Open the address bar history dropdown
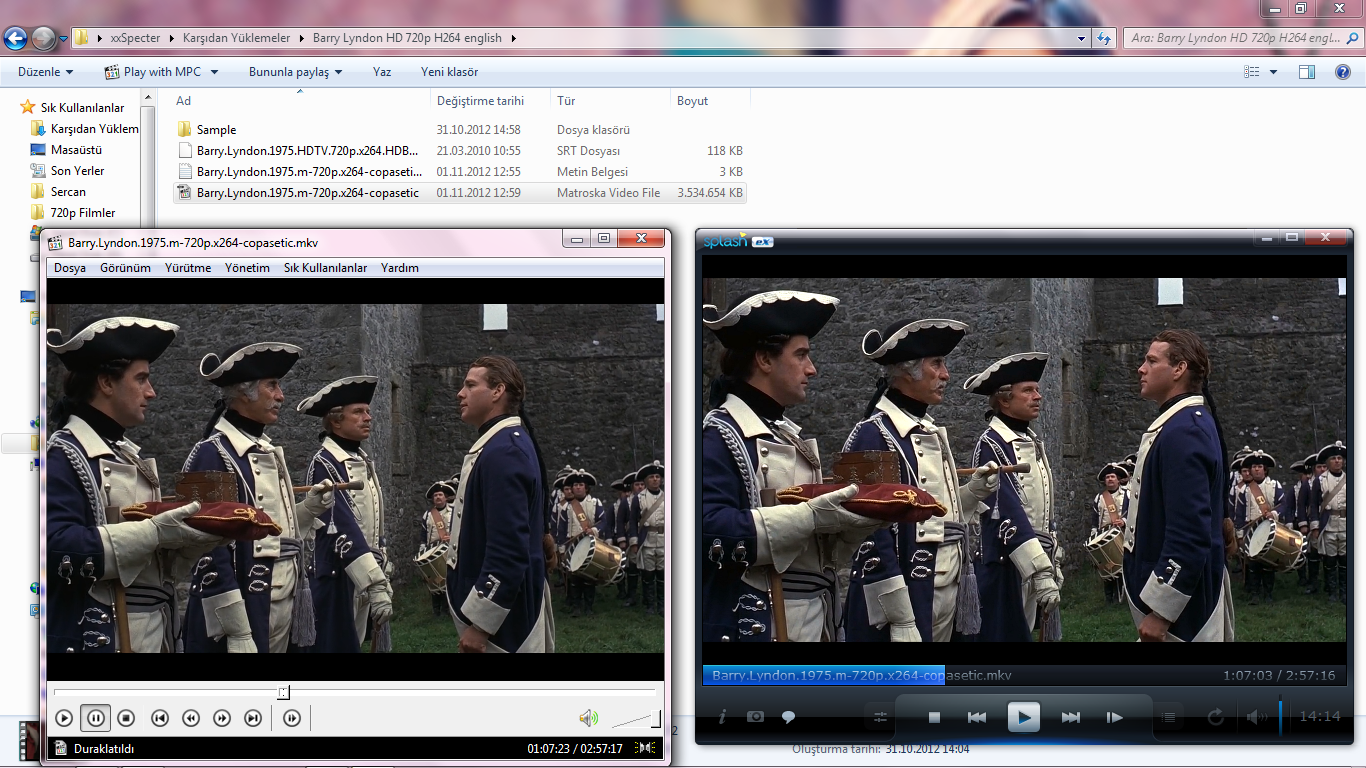This screenshot has width=1366, height=768. (1082, 38)
